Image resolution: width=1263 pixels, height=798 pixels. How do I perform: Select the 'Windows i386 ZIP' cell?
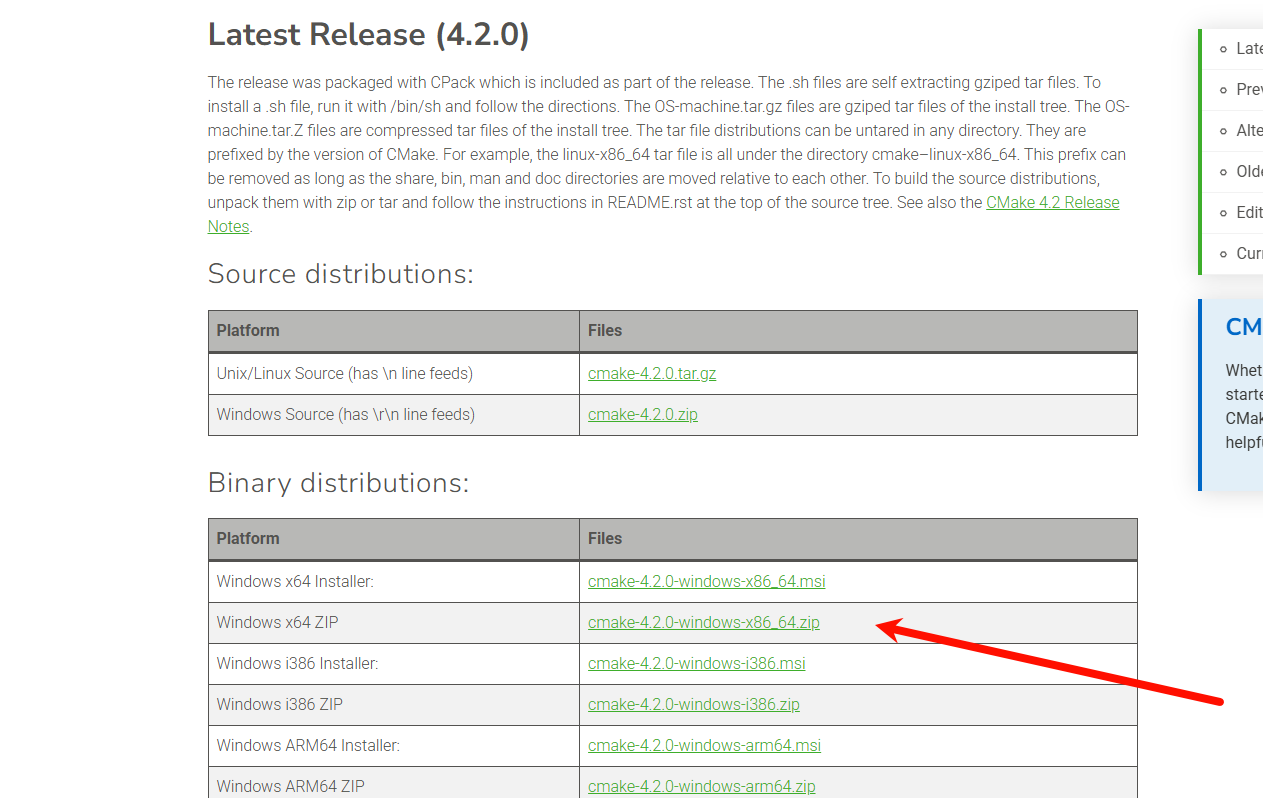[x=394, y=704]
